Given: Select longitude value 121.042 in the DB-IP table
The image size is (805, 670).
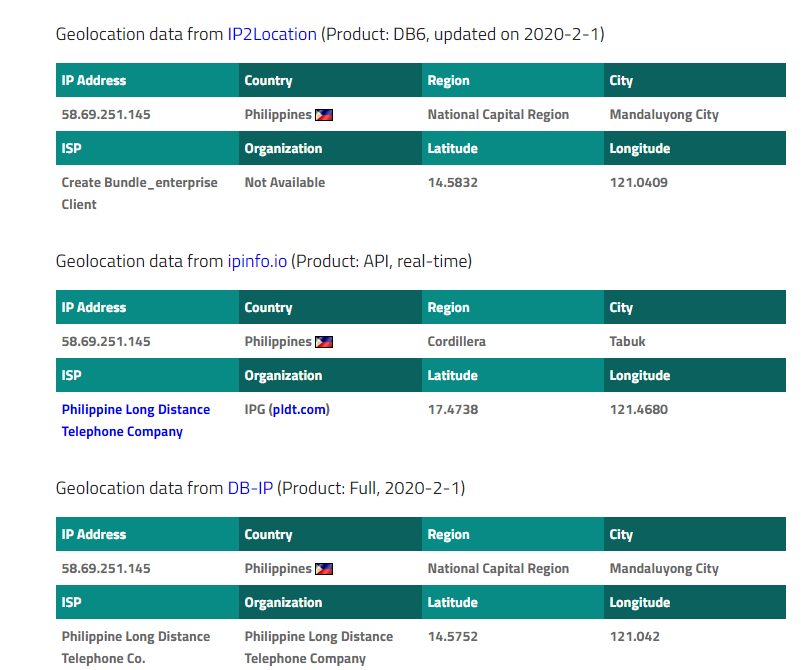Looking at the screenshot, I should (x=634, y=637).
